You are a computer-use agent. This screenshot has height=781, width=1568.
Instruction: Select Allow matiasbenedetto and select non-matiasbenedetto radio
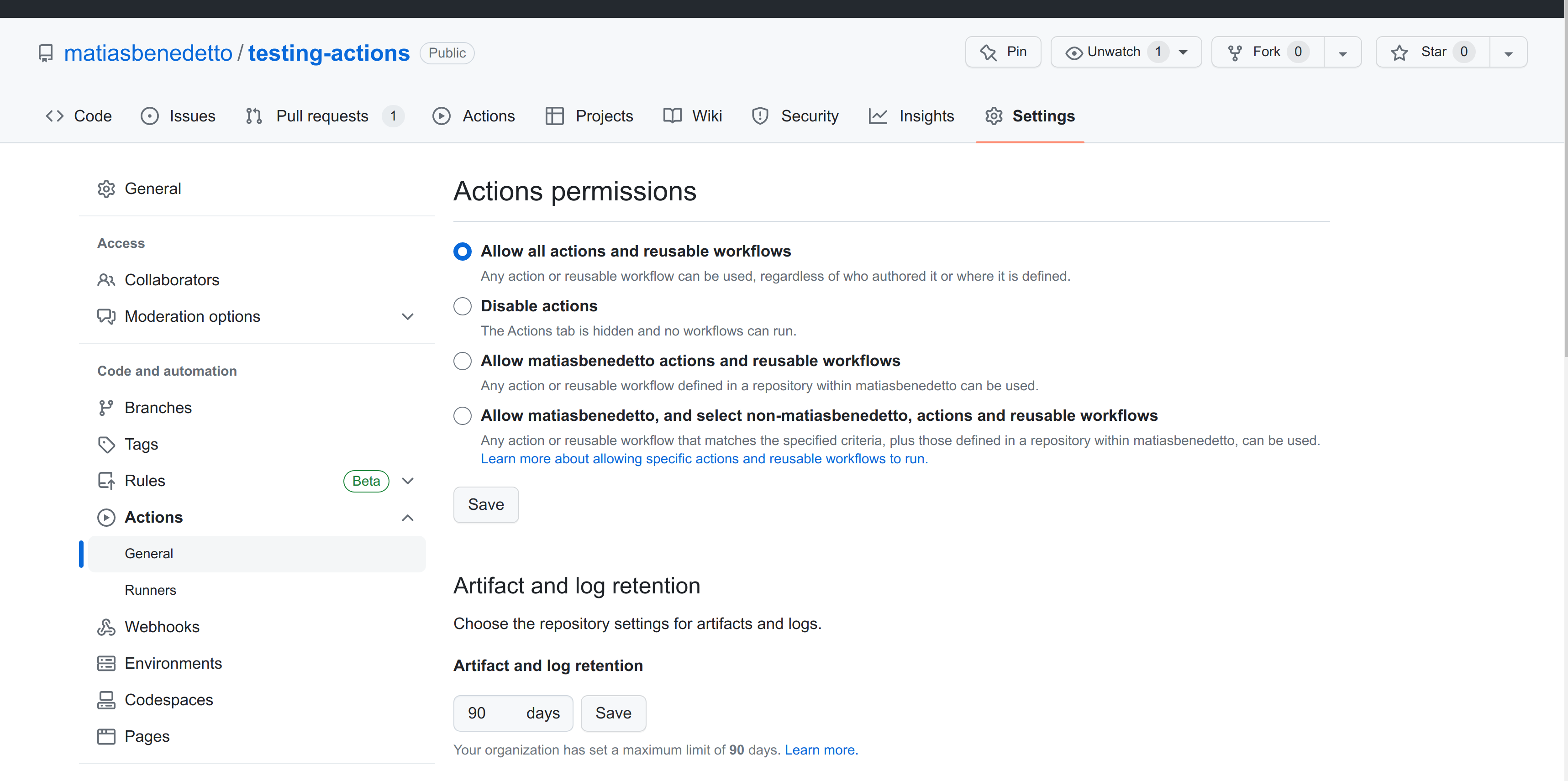coord(463,416)
